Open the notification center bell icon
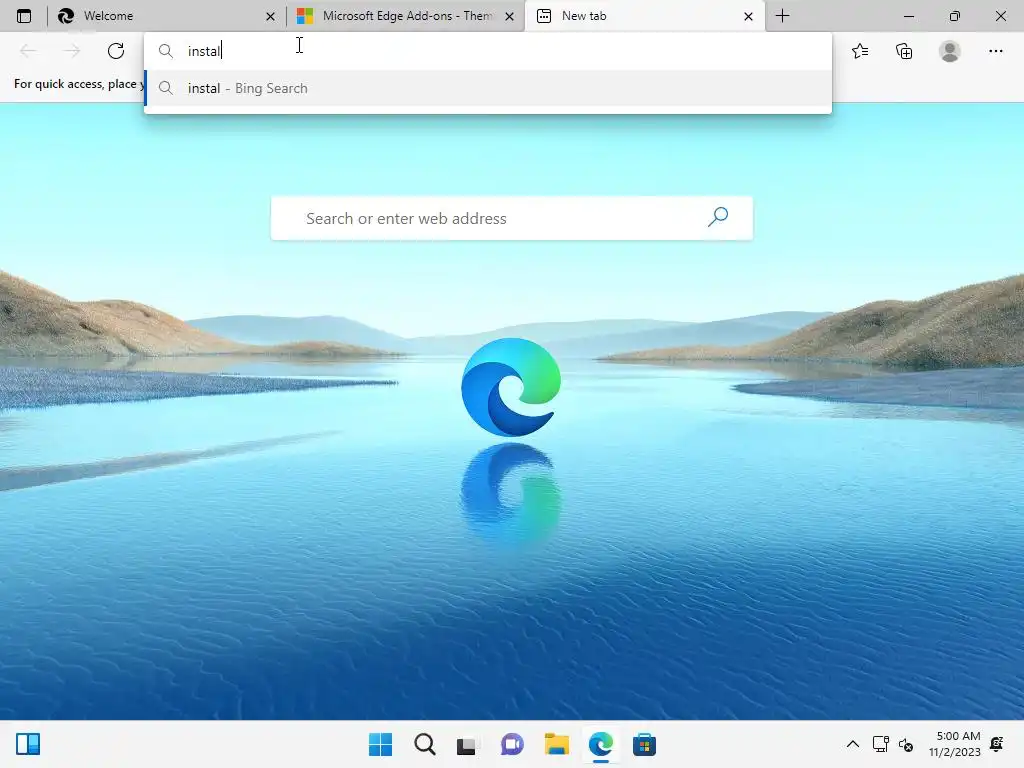Screen dimensions: 1024x768 coord(997,744)
